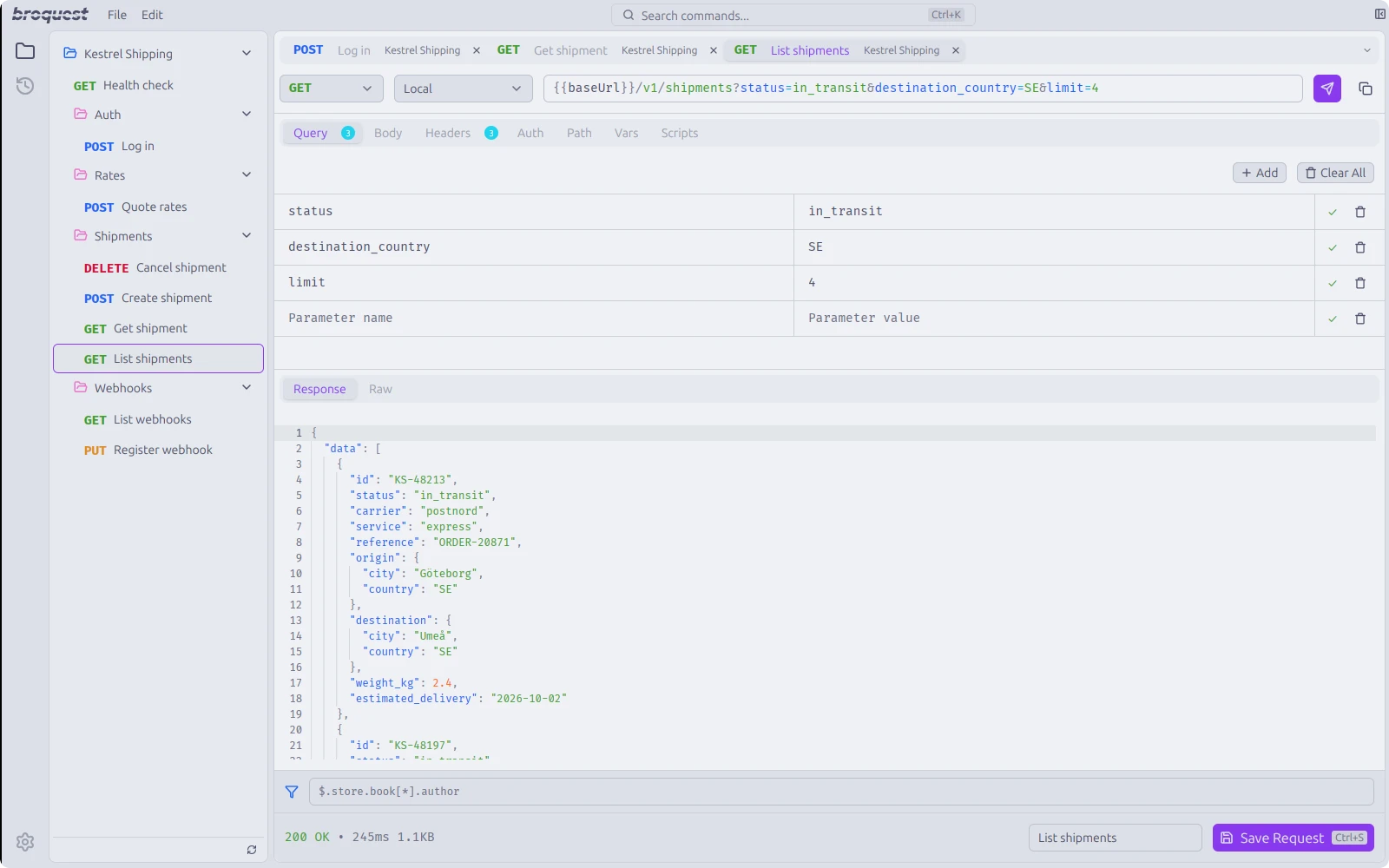The image size is (1389, 868).
Task: Collapse the Rates folder
Action: [247, 175]
